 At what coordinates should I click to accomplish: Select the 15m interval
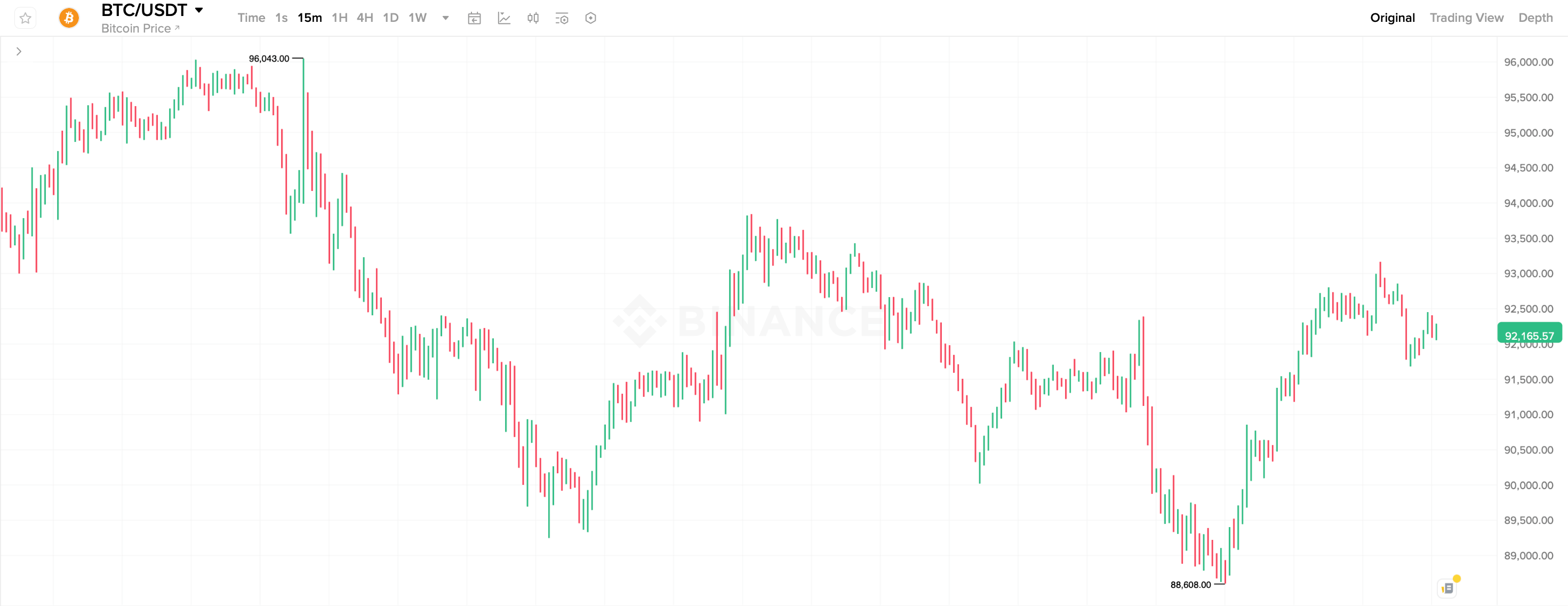[x=309, y=18]
